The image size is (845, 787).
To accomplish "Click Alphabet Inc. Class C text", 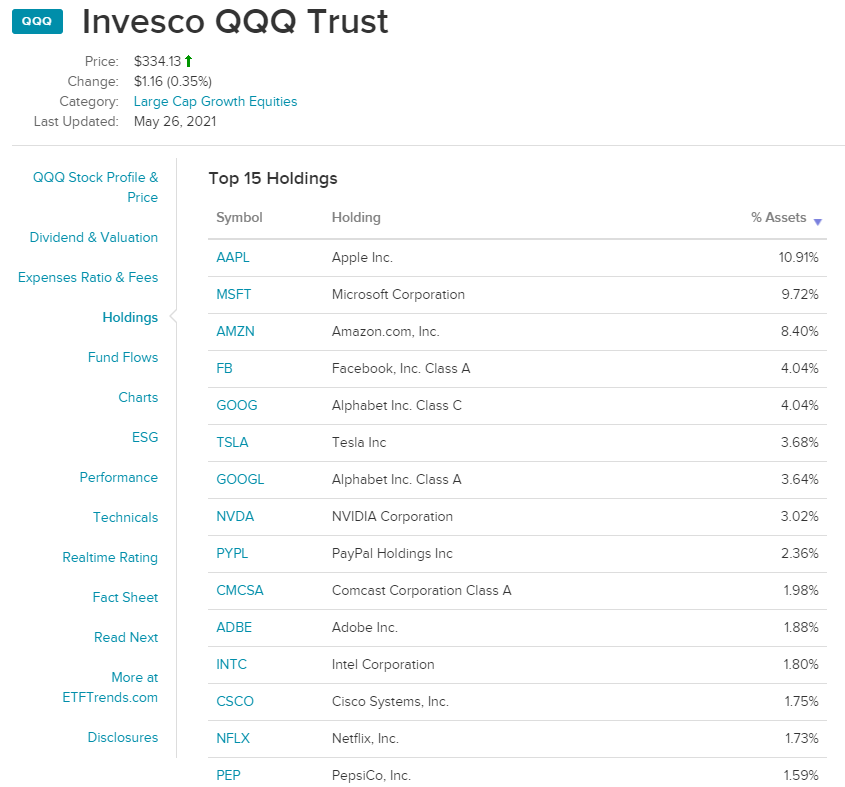I will (x=397, y=405).
